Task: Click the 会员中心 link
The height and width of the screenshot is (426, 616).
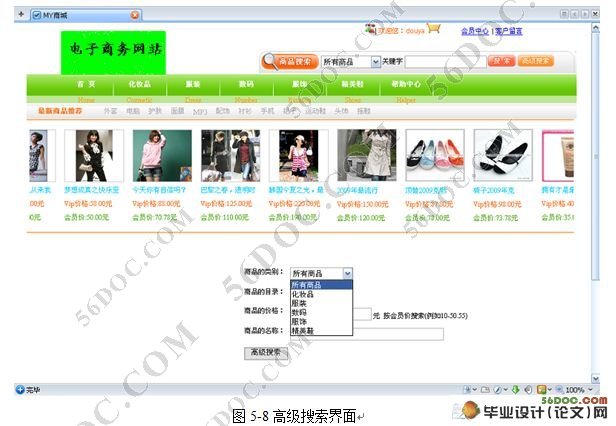Action: (x=475, y=31)
